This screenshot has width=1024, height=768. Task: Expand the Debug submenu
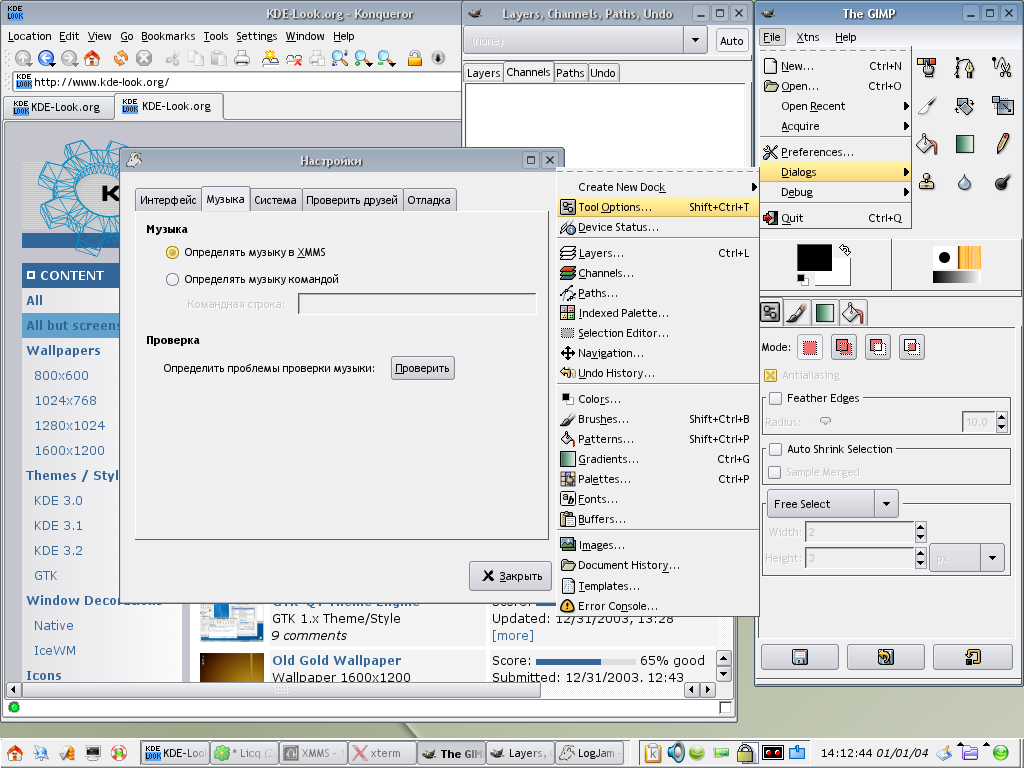coord(836,192)
